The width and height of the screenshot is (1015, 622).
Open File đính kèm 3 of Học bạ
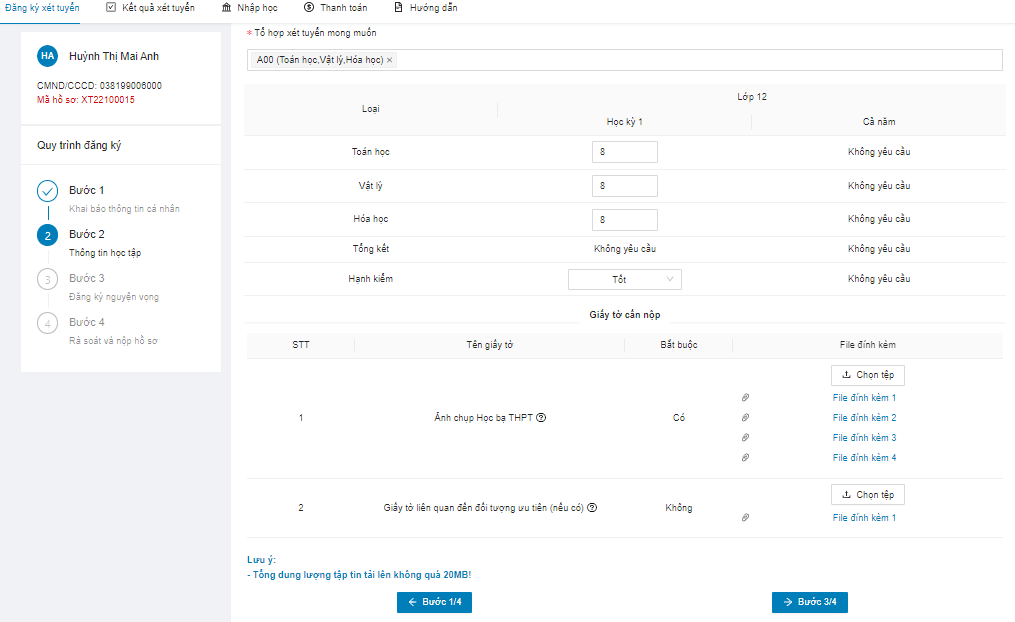click(864, 438)
